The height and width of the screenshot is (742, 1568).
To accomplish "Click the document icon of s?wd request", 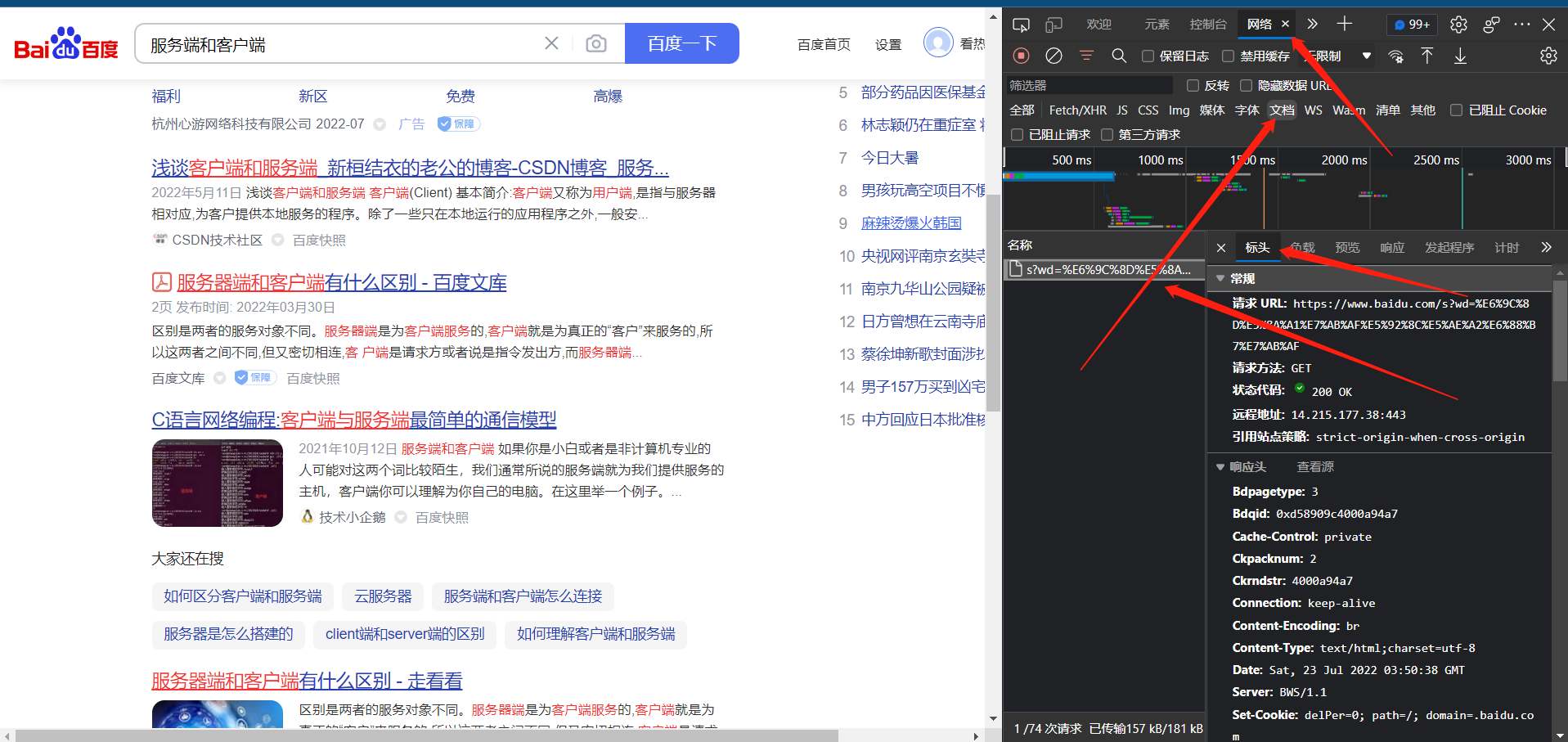I will [1015, 269].
